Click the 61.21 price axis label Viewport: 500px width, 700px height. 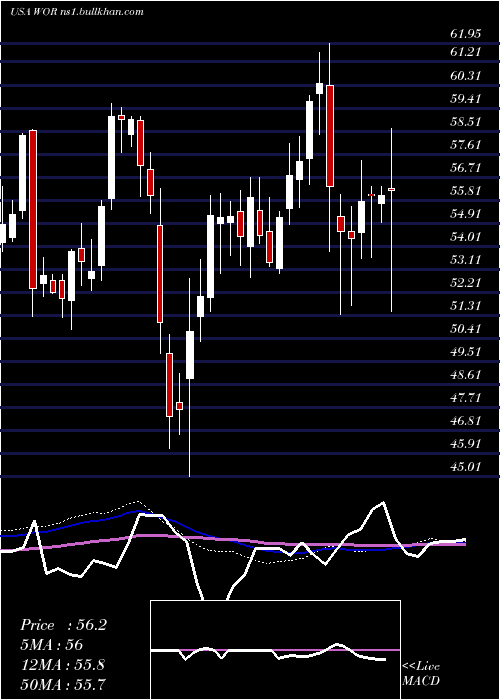coord(466,52)
